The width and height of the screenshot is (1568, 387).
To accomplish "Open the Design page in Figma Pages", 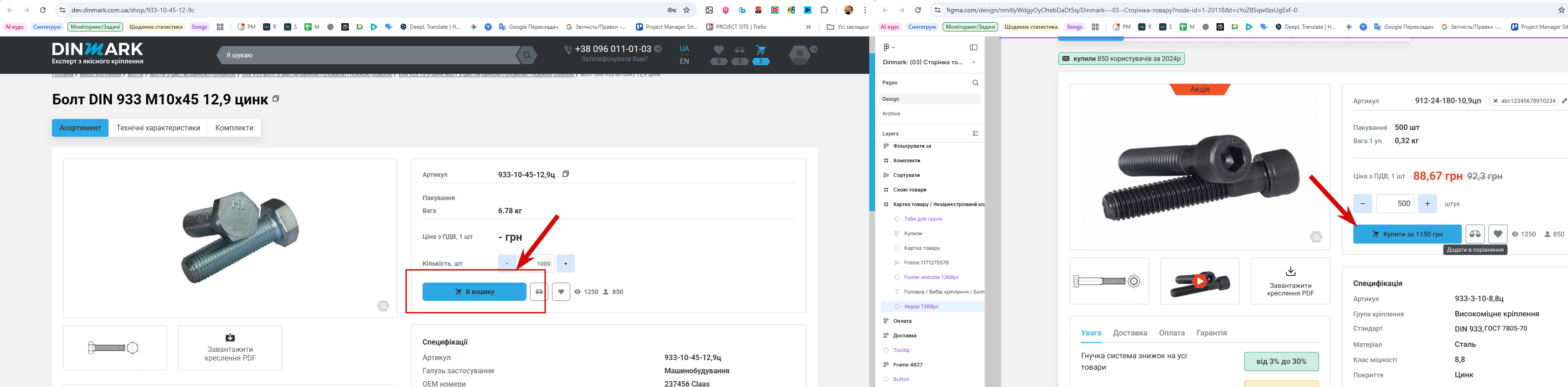I will tap(929, 99).
